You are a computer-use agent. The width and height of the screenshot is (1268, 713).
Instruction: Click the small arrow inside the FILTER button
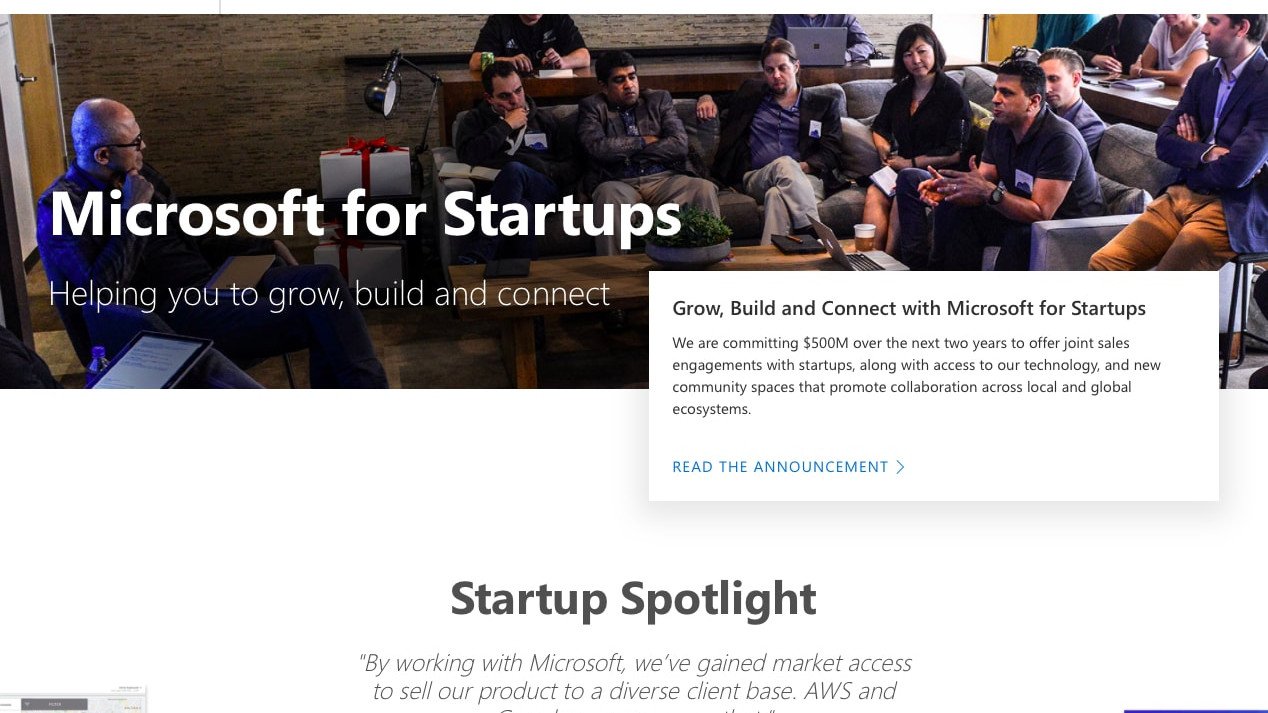tap(80, 704)
